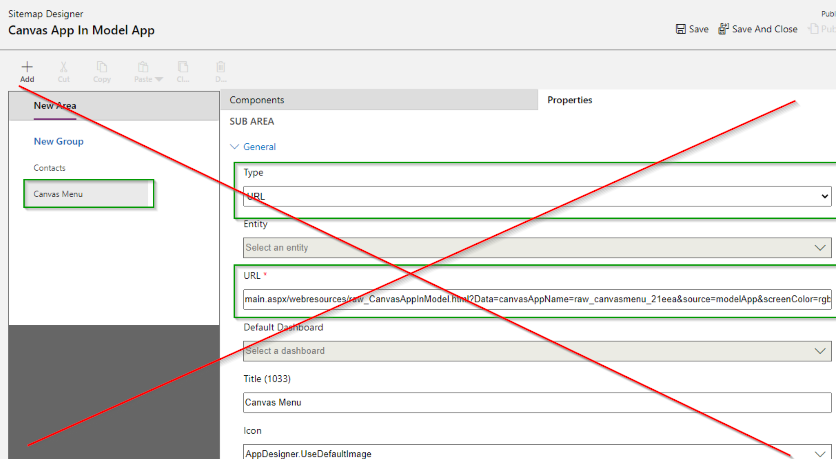Select the New Area tab
Viewport: 836px width, 459px height.
point(55,106)
